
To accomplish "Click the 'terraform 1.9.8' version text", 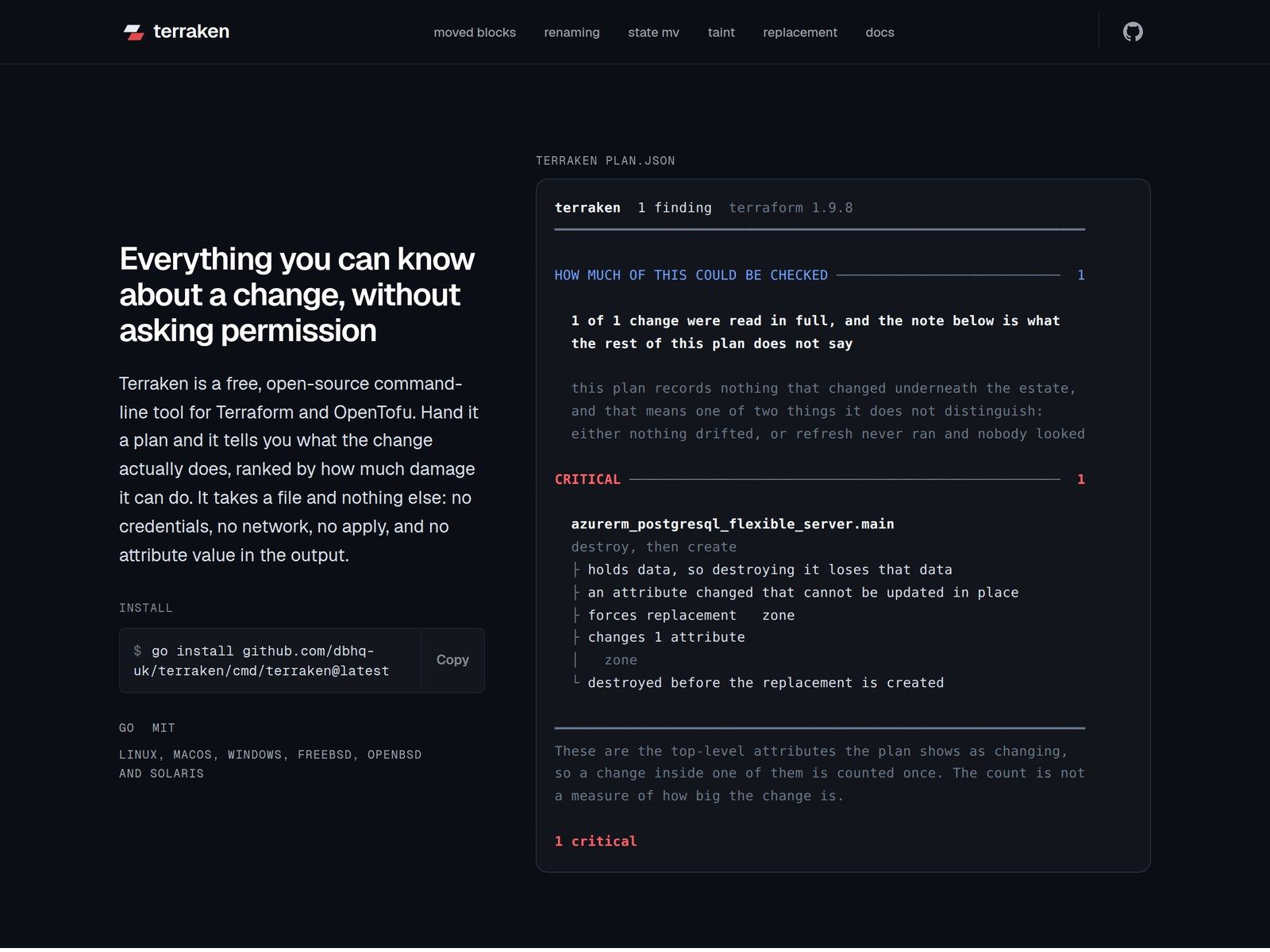I will click(x=791, y=208).
